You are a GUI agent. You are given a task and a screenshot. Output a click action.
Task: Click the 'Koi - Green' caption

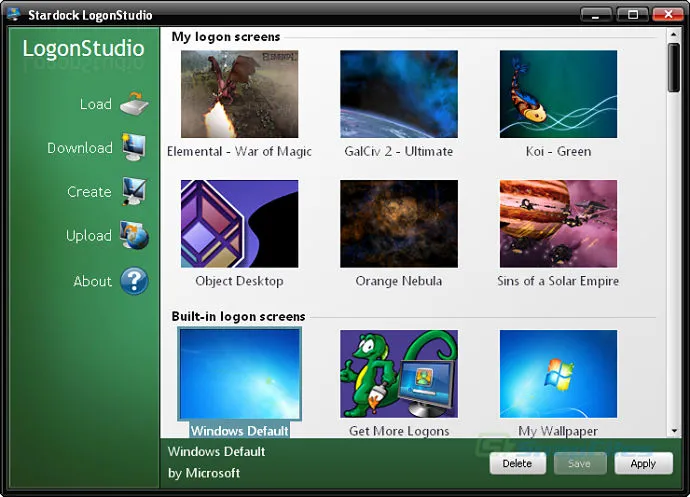[x=558, y=151]
